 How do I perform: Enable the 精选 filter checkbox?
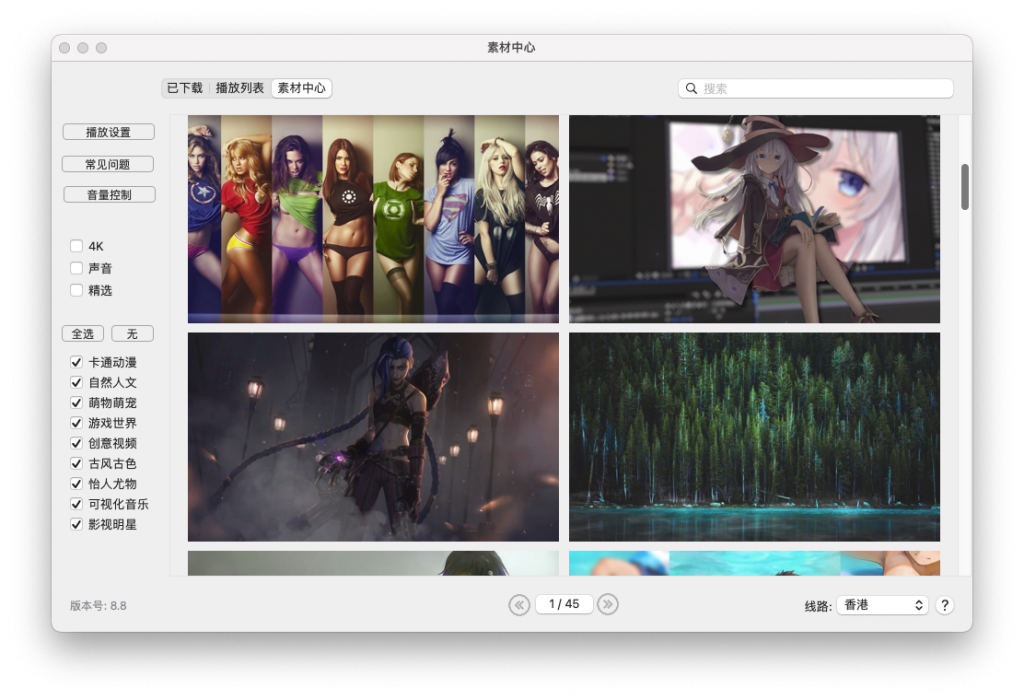coord(76,290)
